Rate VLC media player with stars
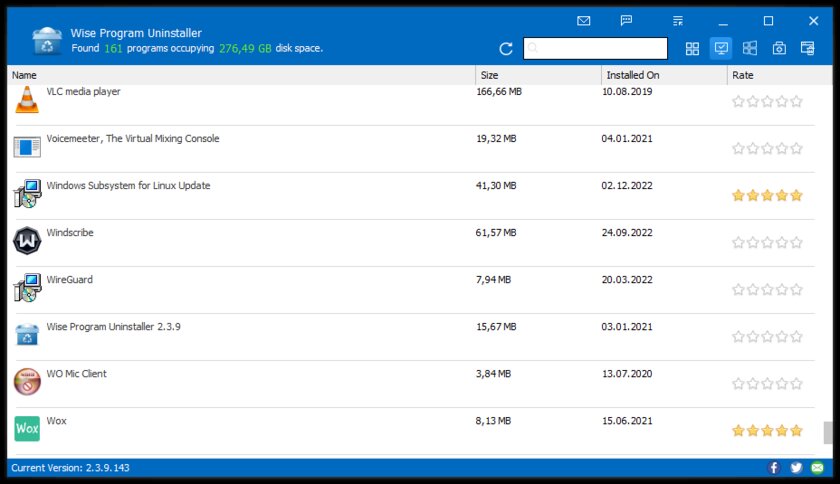This screenshot has width=840, height=484. click(767, 101)
